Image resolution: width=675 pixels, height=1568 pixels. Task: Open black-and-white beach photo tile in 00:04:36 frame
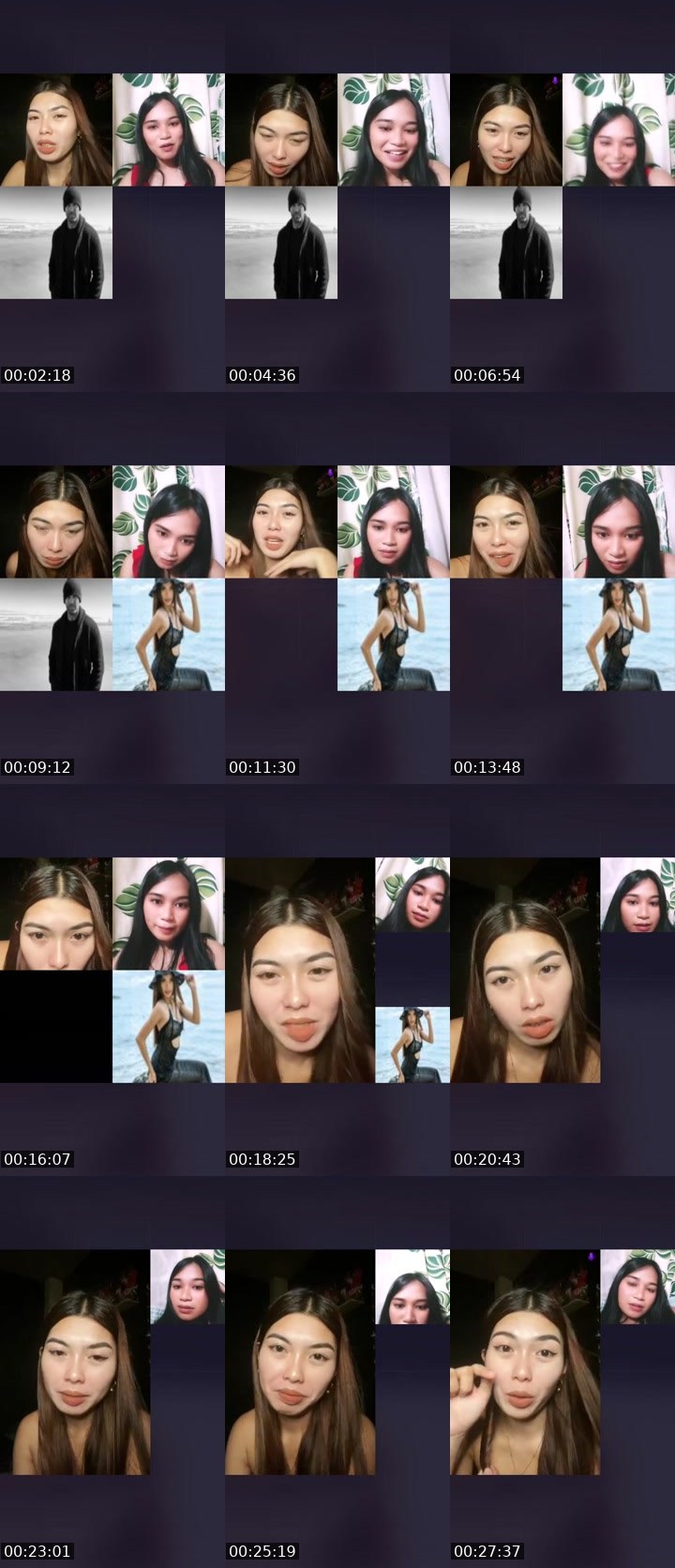281,242
